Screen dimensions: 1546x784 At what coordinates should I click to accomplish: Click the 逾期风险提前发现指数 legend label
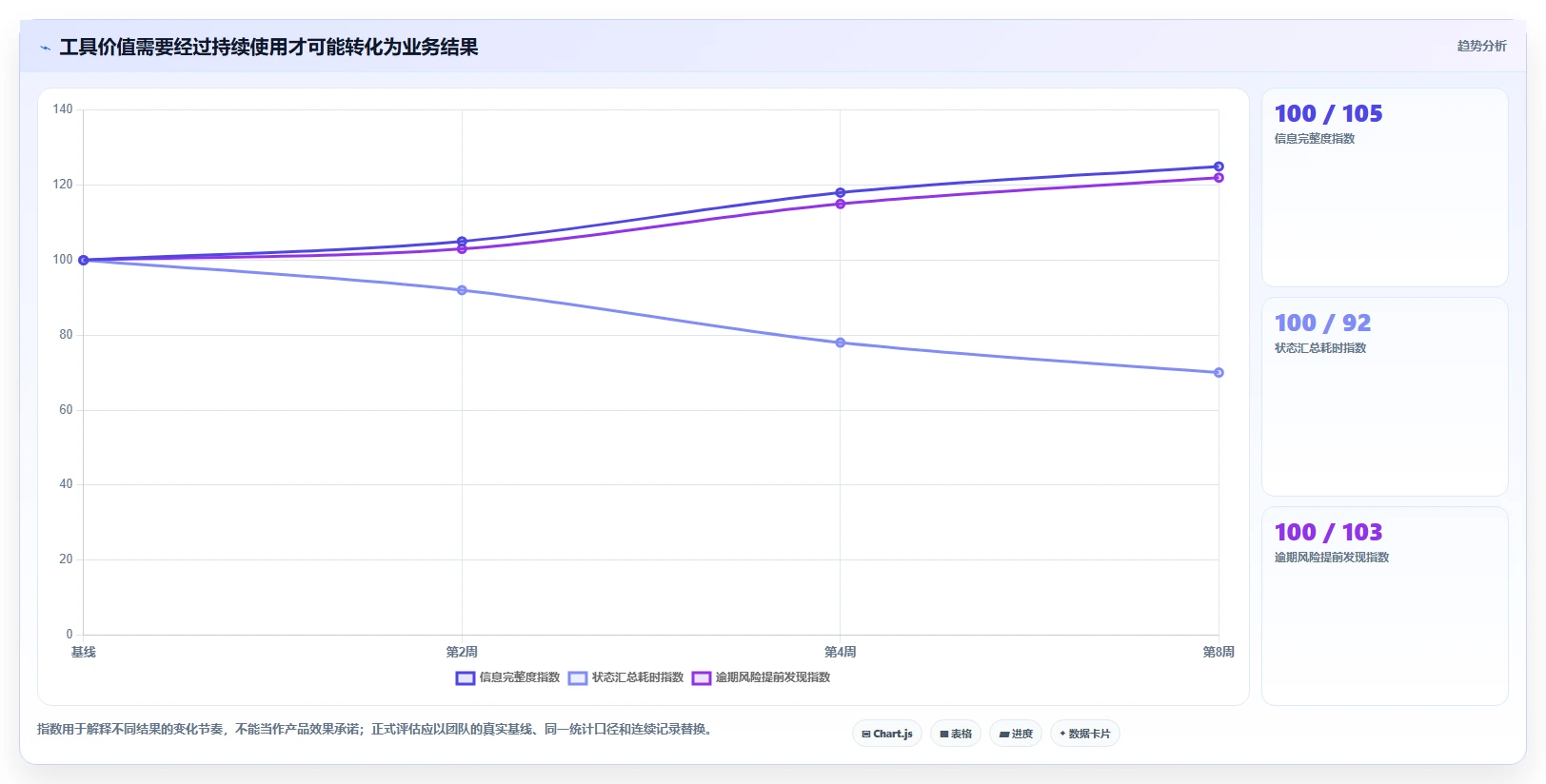(773, 677)
